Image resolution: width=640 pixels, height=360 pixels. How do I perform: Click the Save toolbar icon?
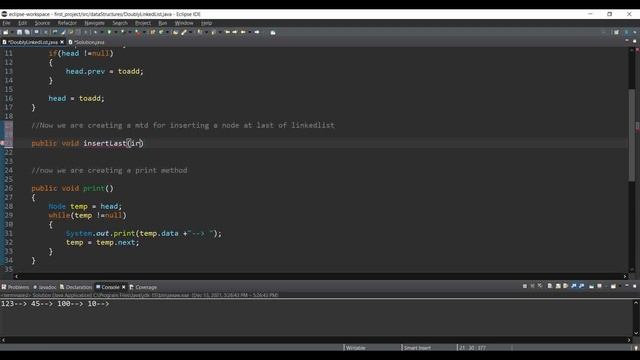[x=19, y=32]
